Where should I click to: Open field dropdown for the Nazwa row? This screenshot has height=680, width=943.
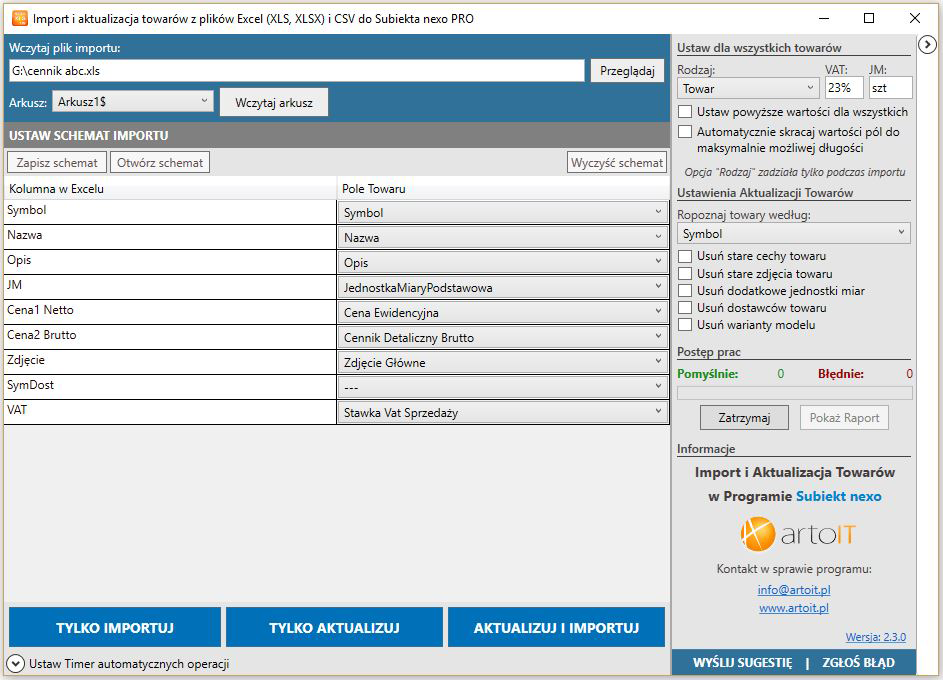point(503,237)
